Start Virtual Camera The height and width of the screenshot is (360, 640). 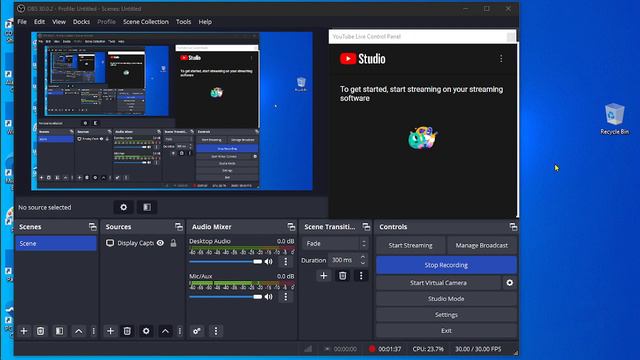click(x=438, y=282)
